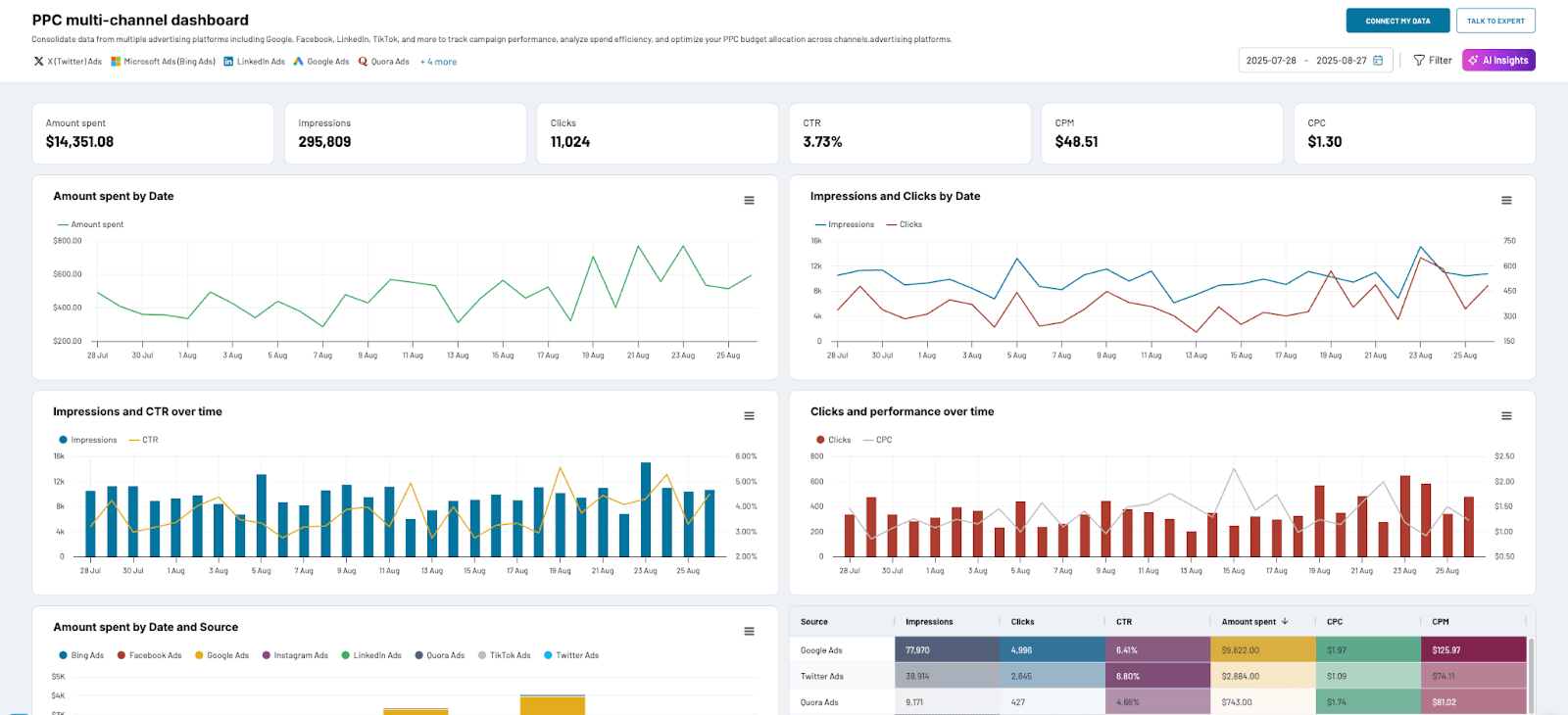
Task: Click the LinkedIn Ads source icon
Action: (x=228, y=62)
